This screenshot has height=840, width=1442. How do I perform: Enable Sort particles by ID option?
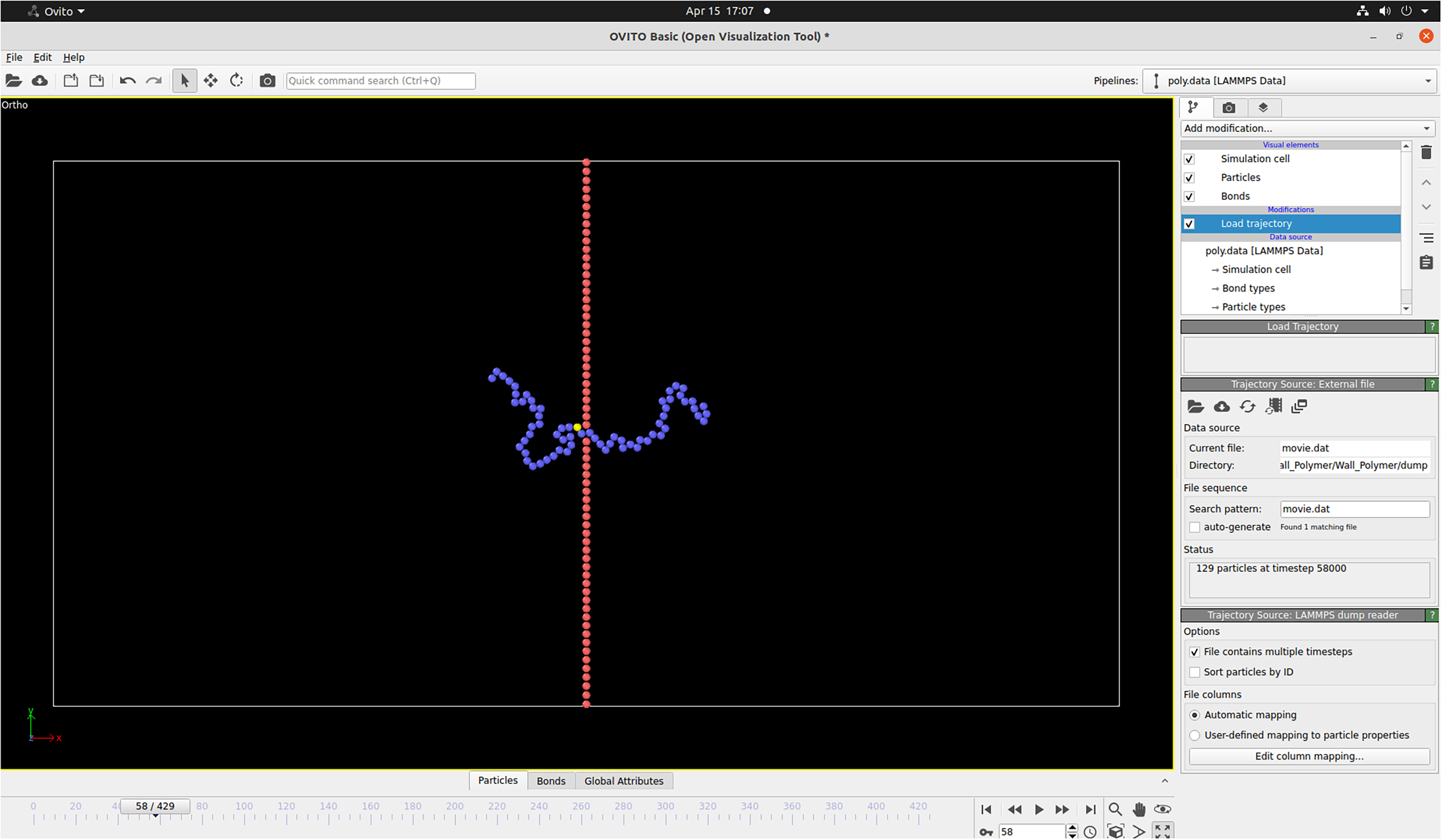pos(1195,672)
